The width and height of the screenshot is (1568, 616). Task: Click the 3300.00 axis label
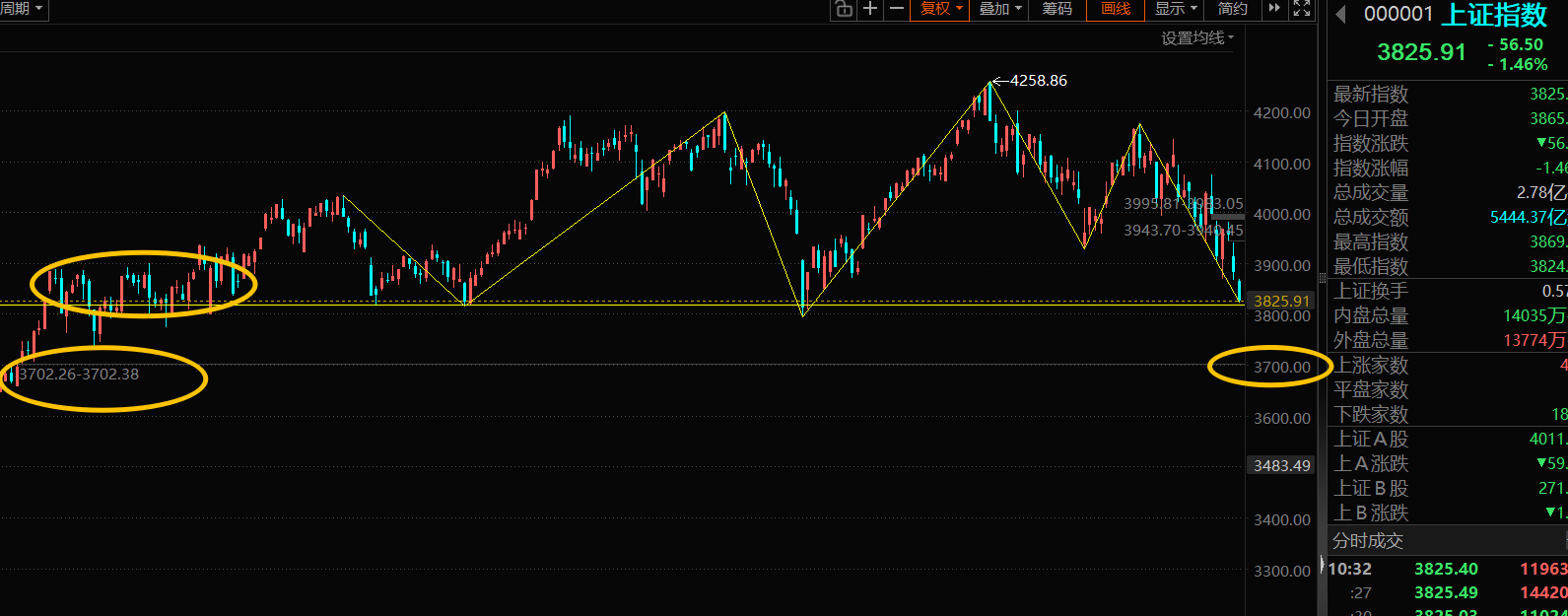click(x=1281, y=571)
